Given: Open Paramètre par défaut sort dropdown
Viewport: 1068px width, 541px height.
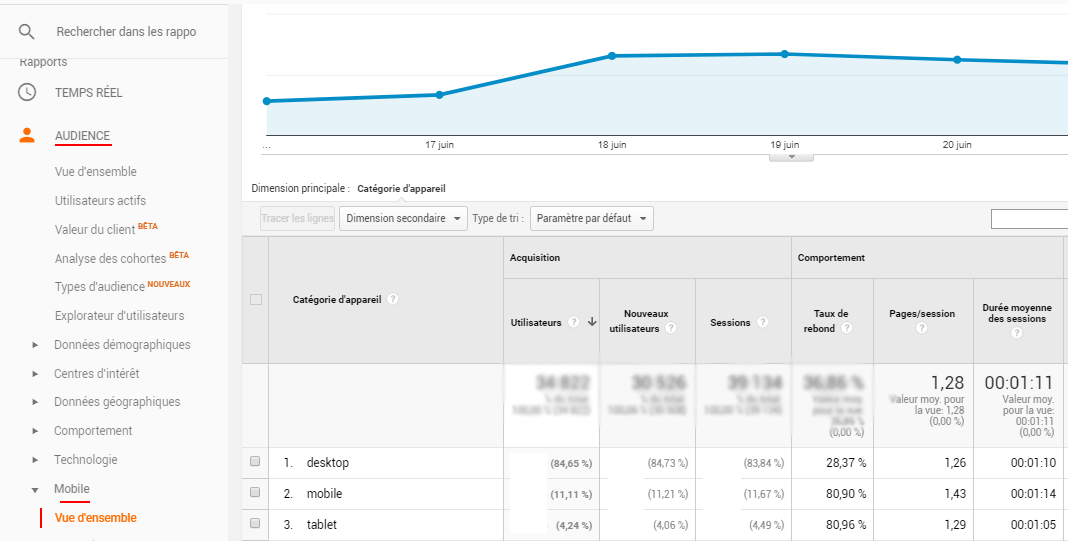Looking at the screenshot, I should pyautogui.click(x=591, y=219).
